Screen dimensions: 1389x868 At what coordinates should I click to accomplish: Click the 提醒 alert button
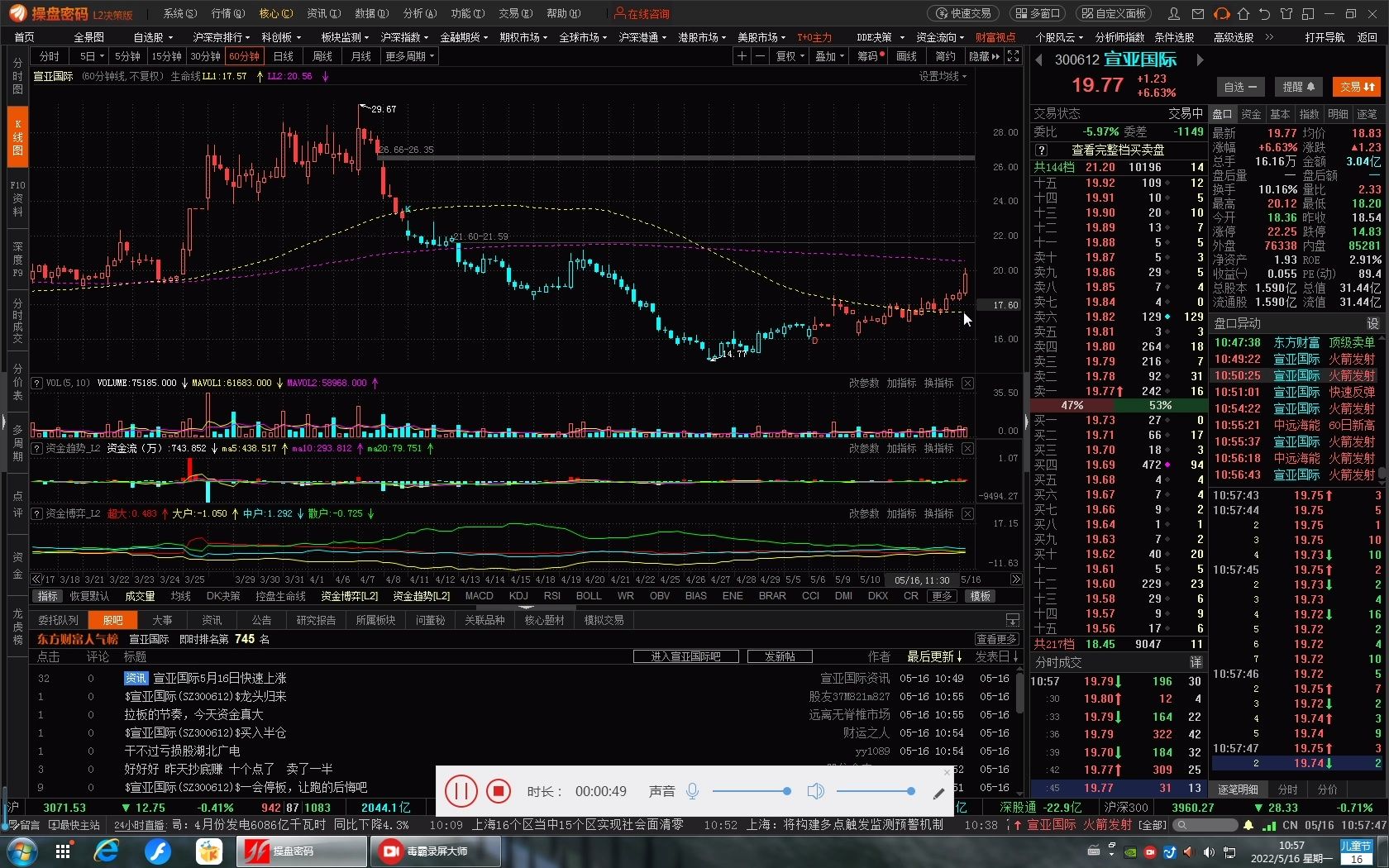pyautogui.click(x=1298, y=87)
